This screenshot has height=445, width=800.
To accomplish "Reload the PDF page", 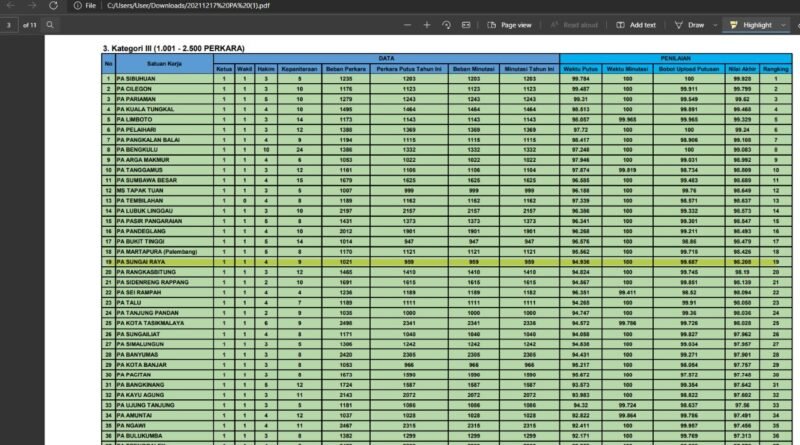I will pos(54,6).
